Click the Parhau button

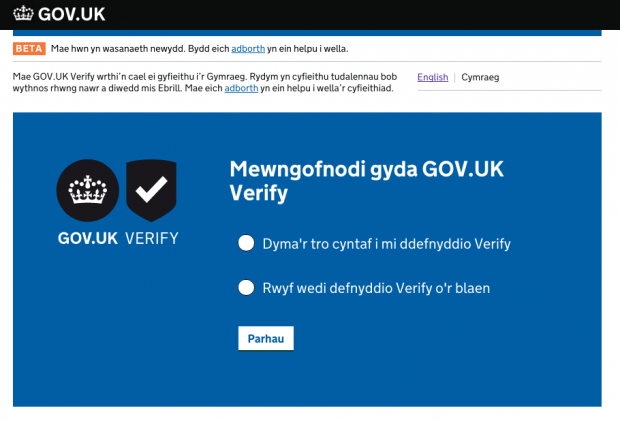tap(266, 338)
